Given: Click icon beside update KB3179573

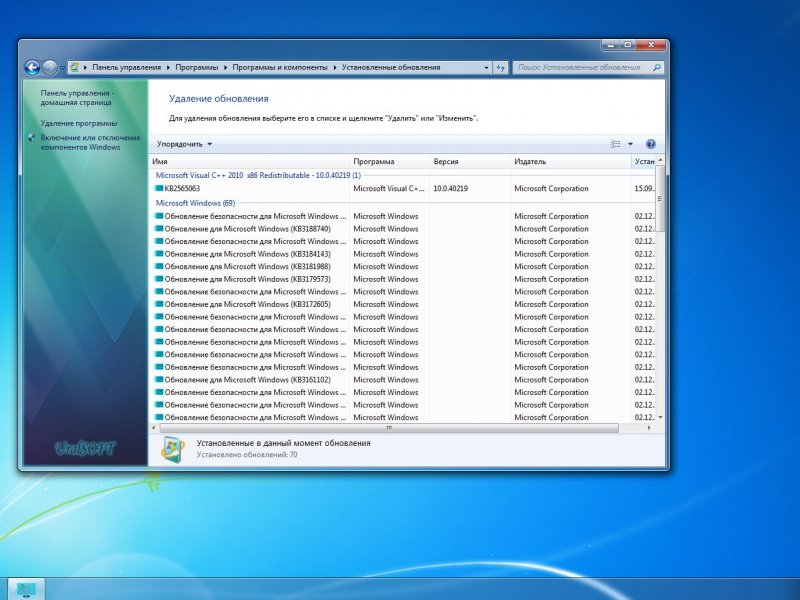Looking at the screenshot, I should point(159,279).
